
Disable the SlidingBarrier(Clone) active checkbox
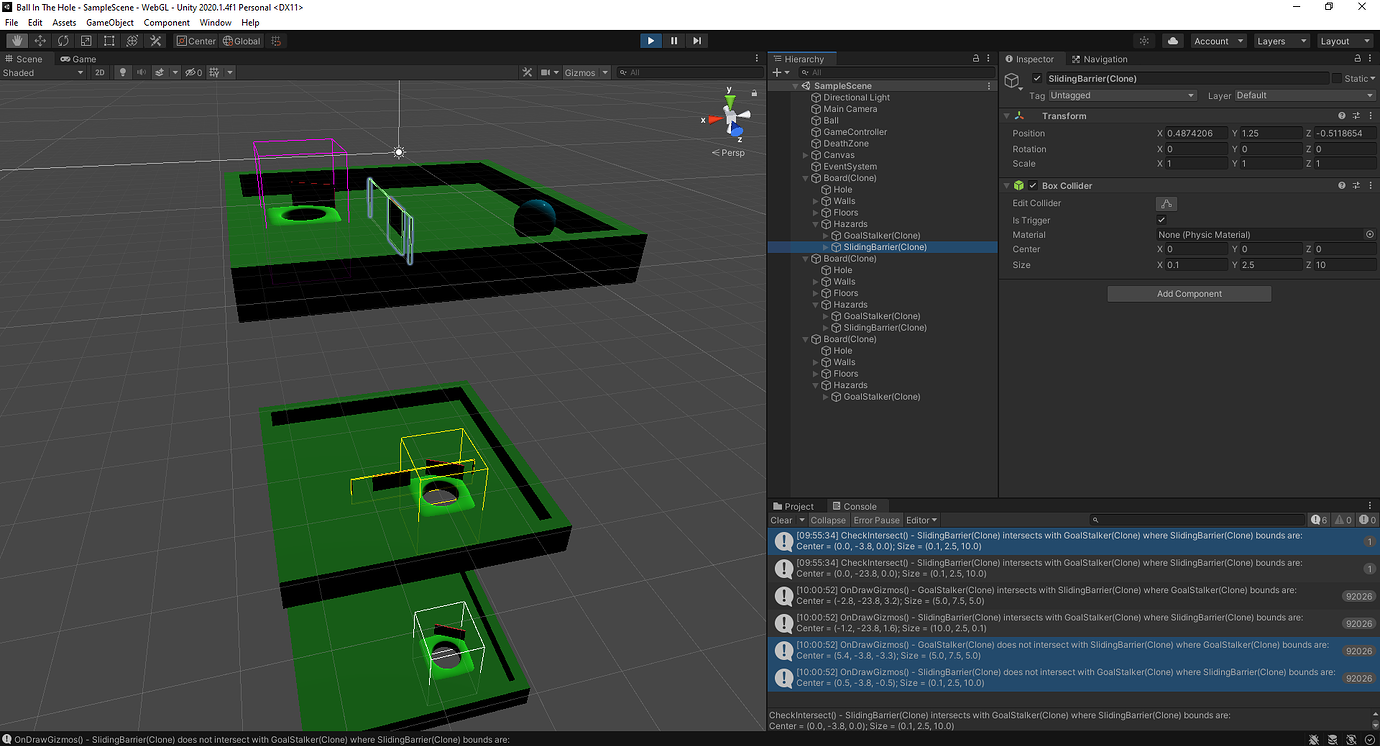coord(1037,78)
